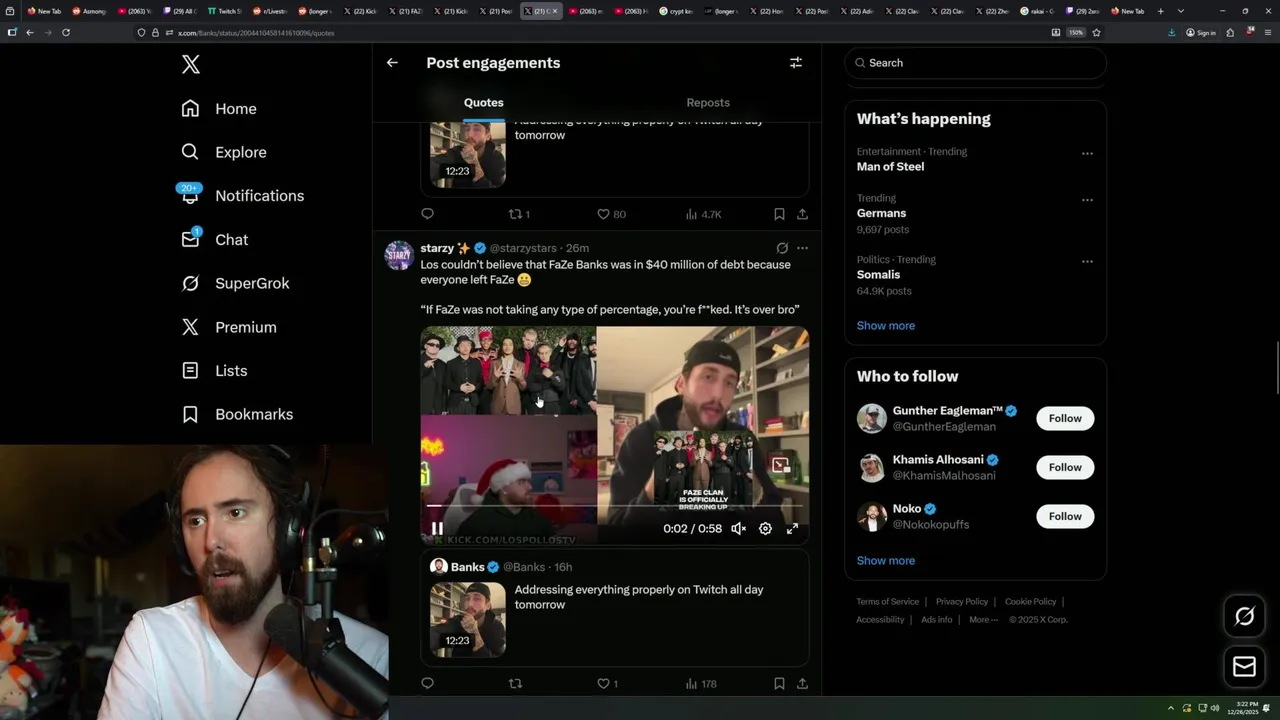
Task: Open Premium in the sidebar
Action: [229, 327]
